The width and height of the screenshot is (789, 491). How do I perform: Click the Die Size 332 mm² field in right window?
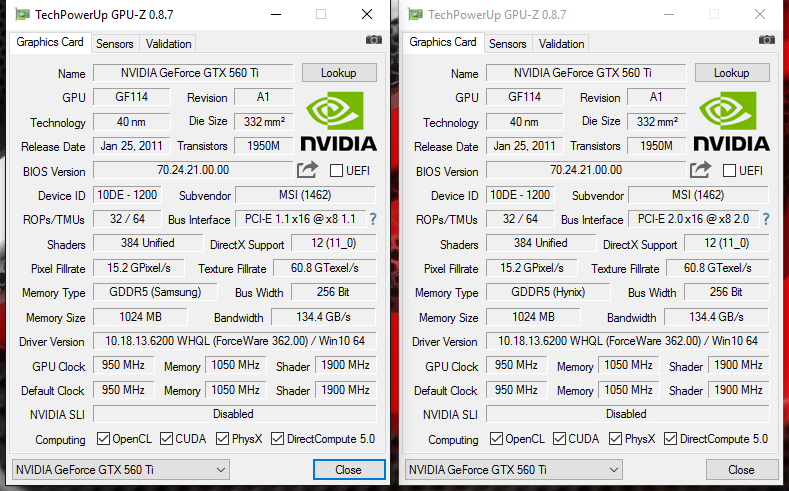tap(657, 121)
